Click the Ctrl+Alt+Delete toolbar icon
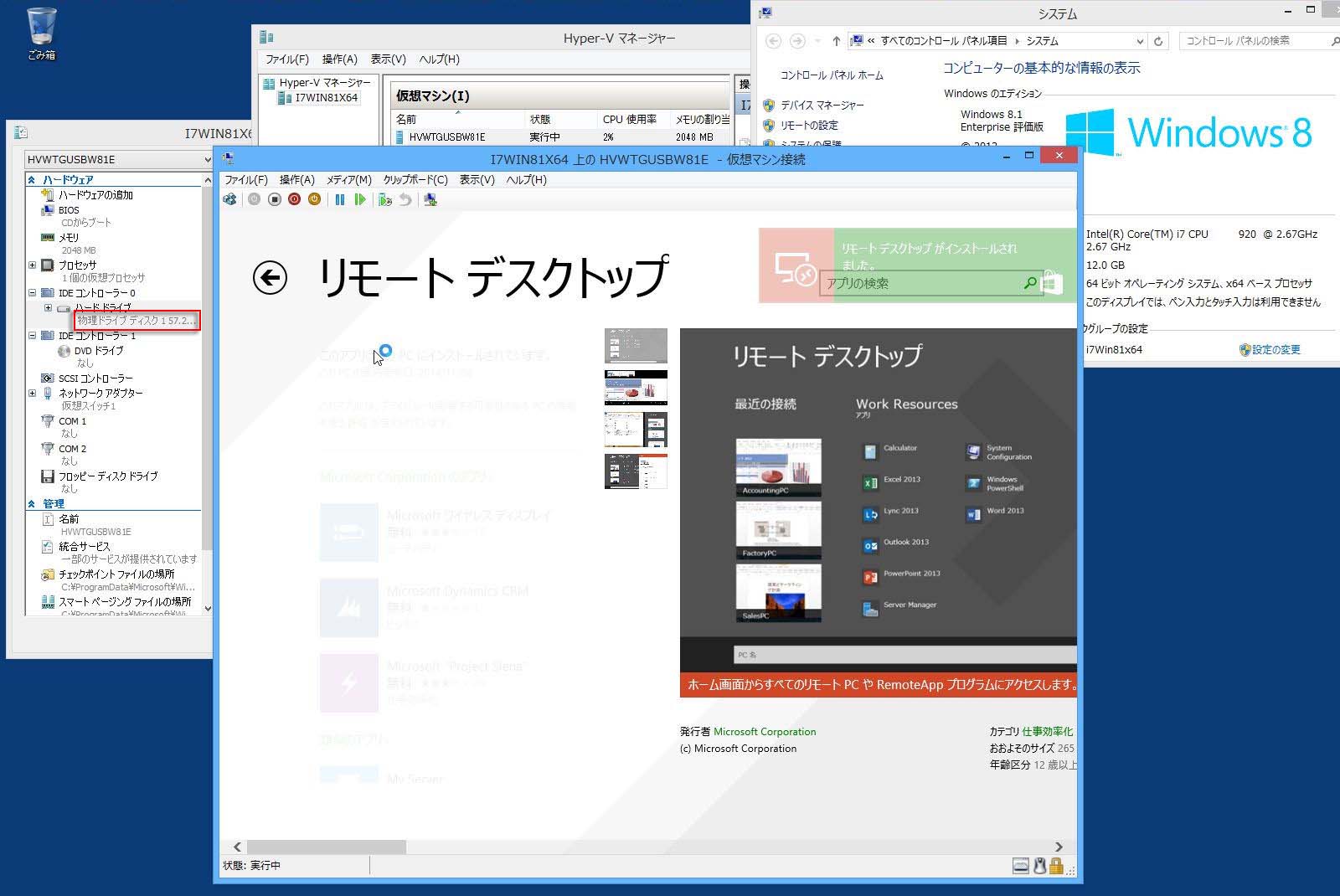Viewport: 1340px width, 896px height. click(229, 199)
